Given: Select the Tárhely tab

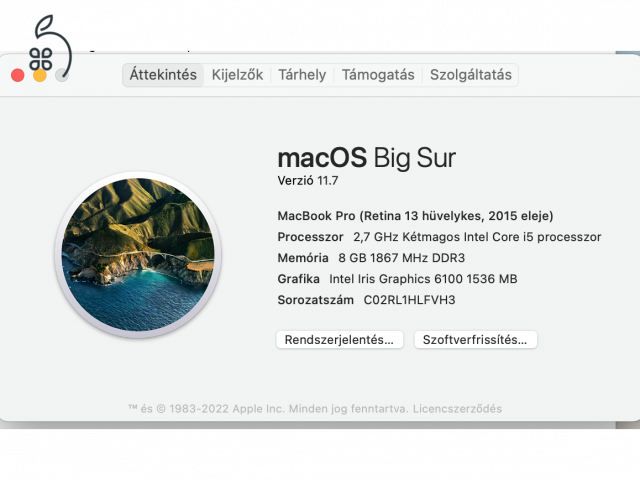Looking at the screenshot, I should coord(302,75).
